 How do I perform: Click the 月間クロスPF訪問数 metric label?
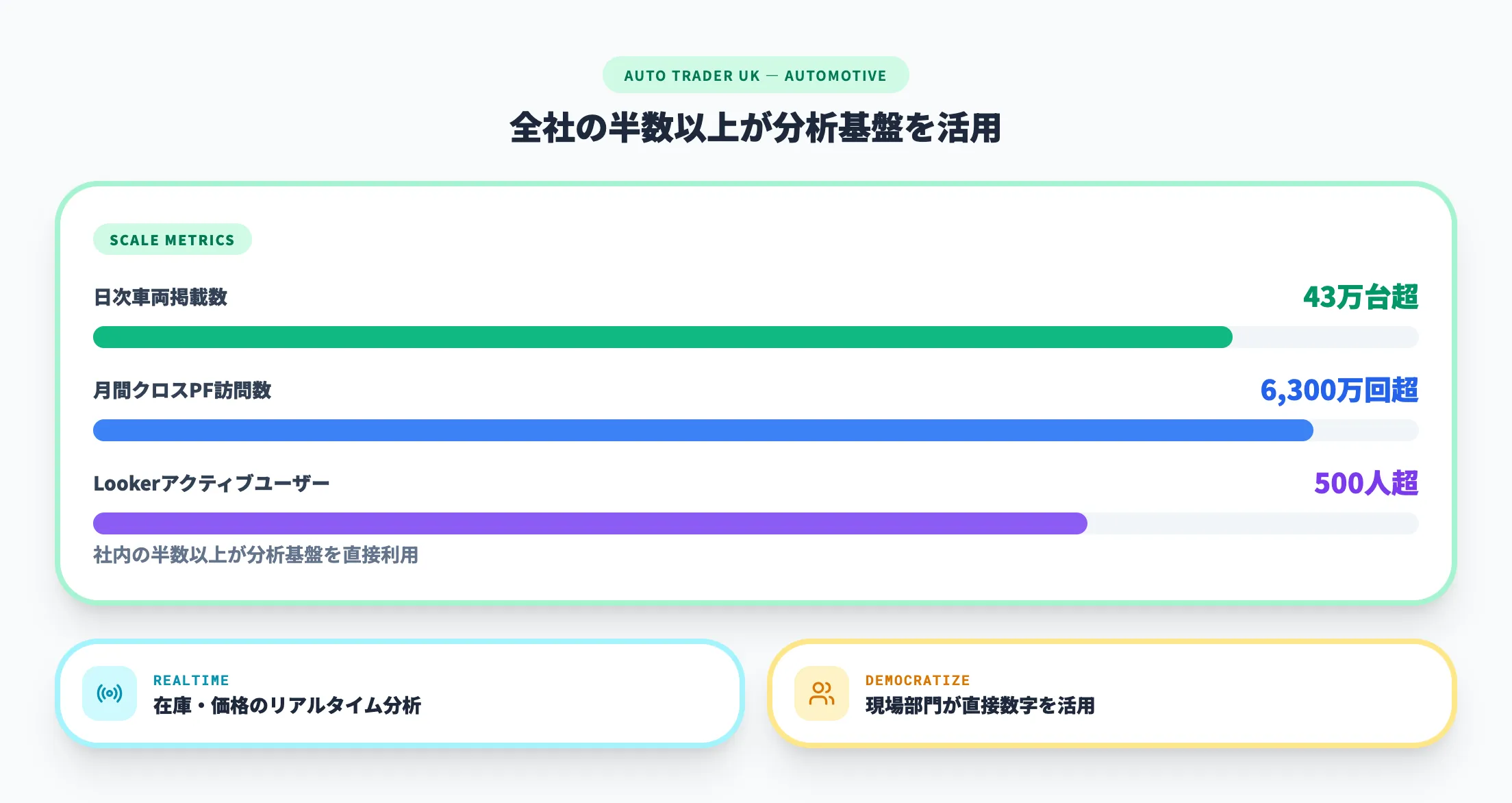pos(182,391)
